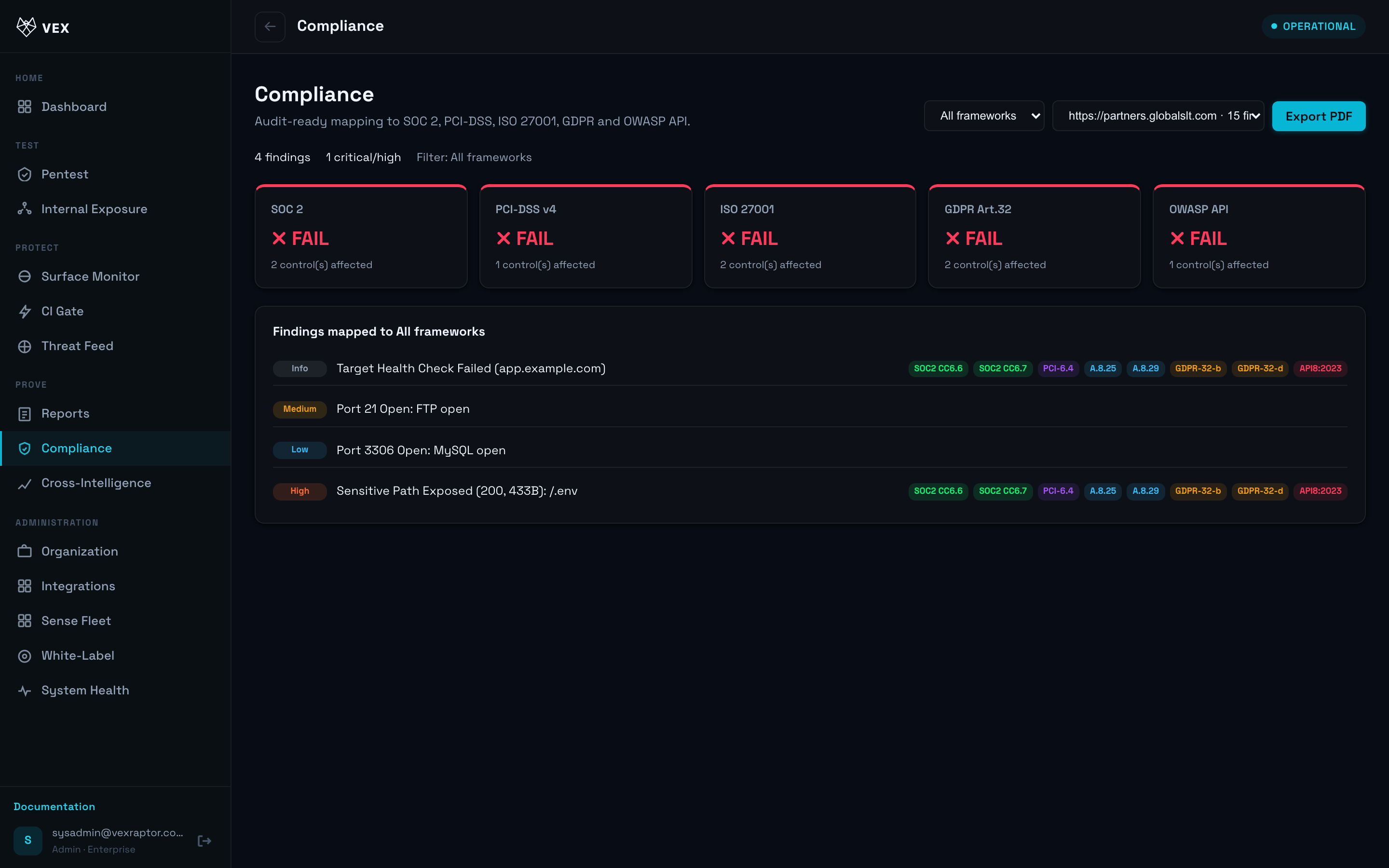Click the Reports document icon

click(x=25, y=414)
